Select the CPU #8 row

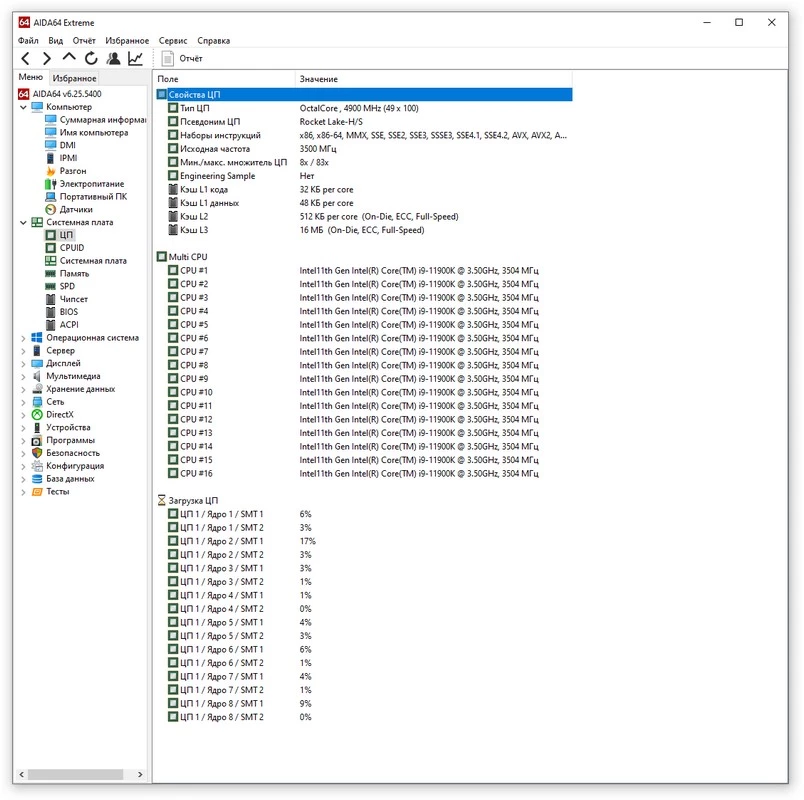194,365
